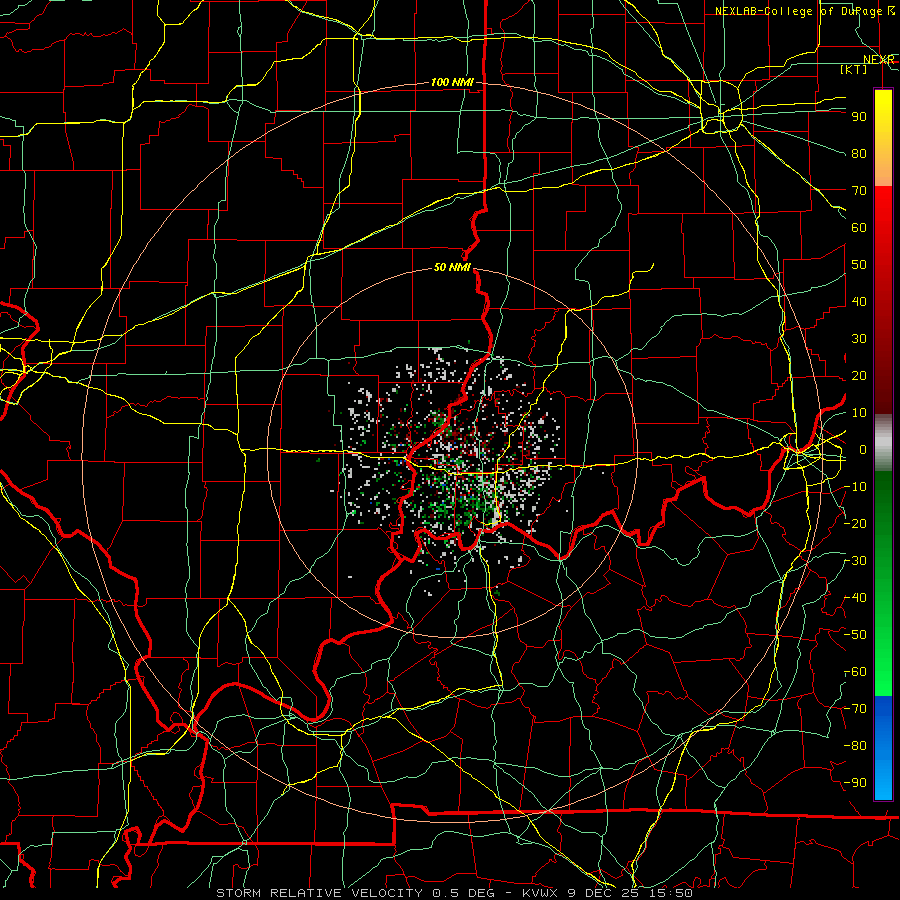Click the -50 value on the velocity scale
The image size is (900, 900).
tap(855, 635)
